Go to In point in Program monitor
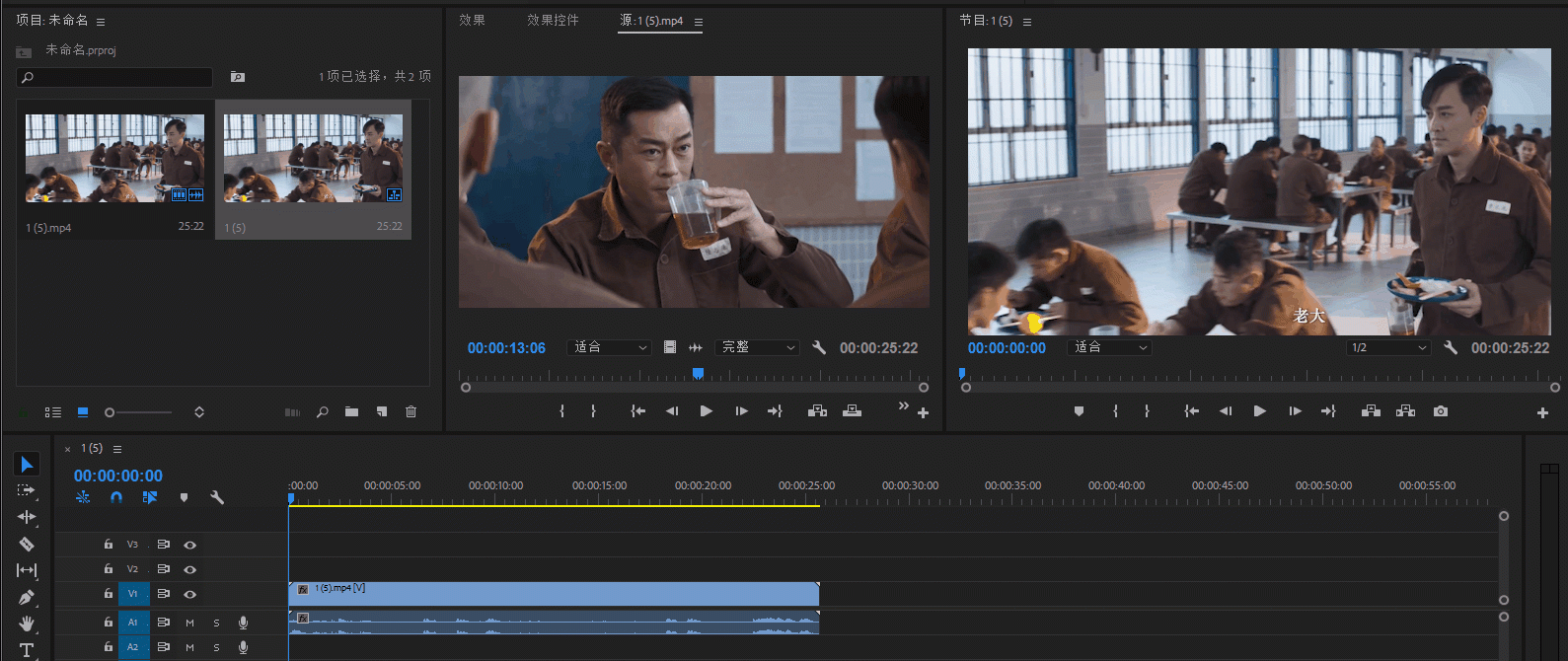The width and height of the screenshot is (1568, 661). pos(1191,411)
